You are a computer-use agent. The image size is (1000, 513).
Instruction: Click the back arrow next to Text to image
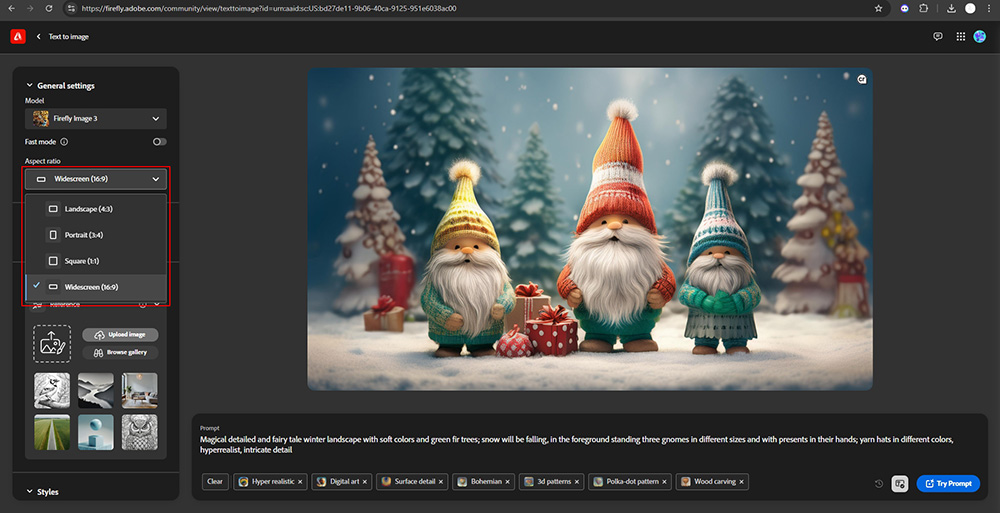click(x=39, y=36)
